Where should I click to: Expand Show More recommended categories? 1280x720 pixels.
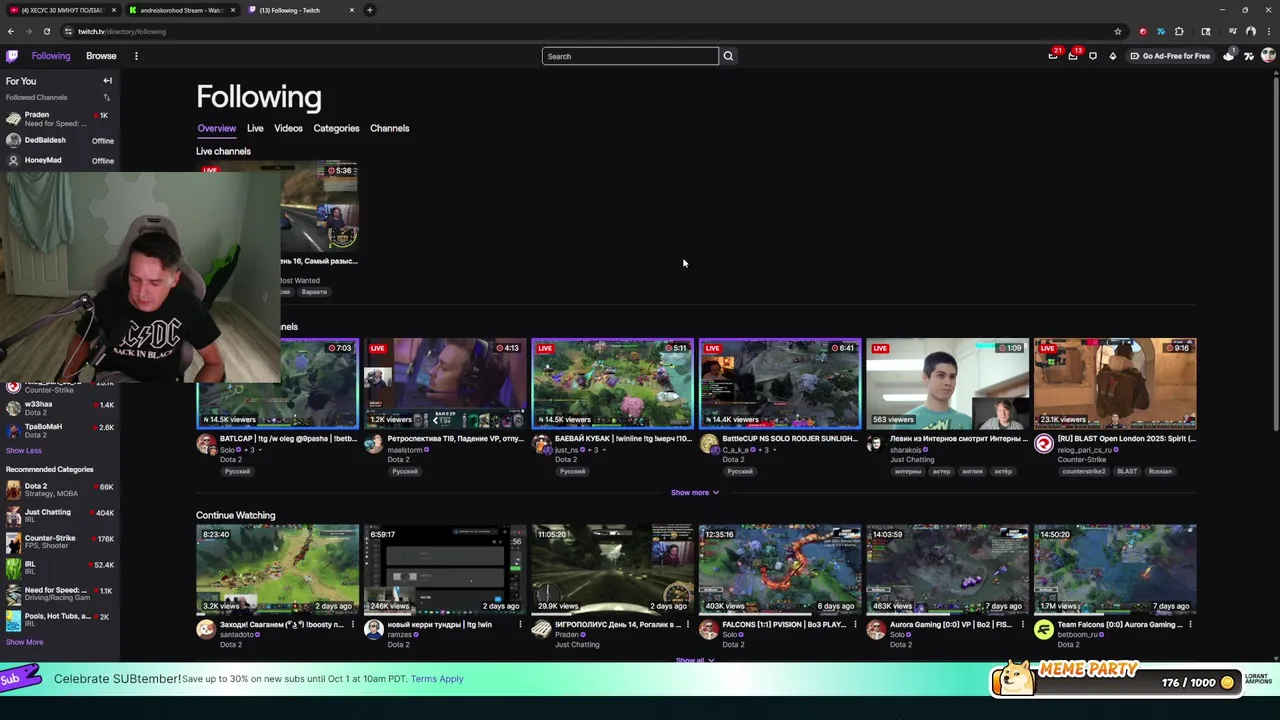(24, 642)
